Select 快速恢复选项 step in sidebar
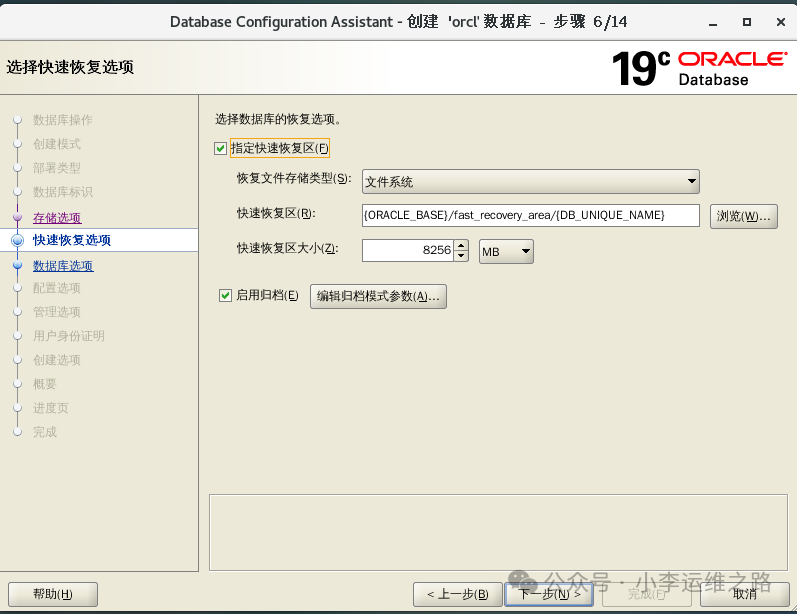This screenshot has width=797, height=614. click(x=72, y=240)
